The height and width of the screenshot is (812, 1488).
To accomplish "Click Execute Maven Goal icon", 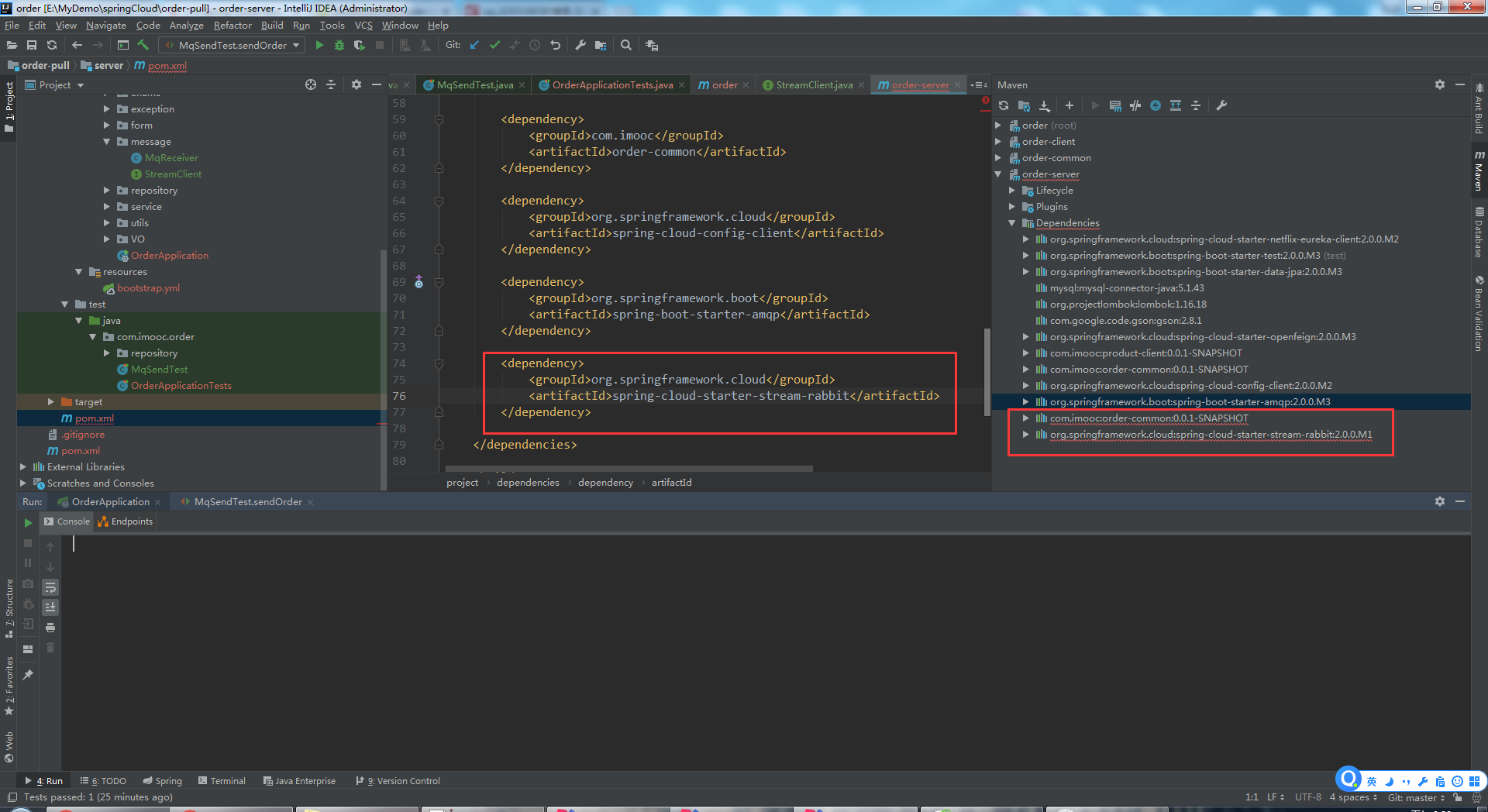I will (x=1115, y=105).
